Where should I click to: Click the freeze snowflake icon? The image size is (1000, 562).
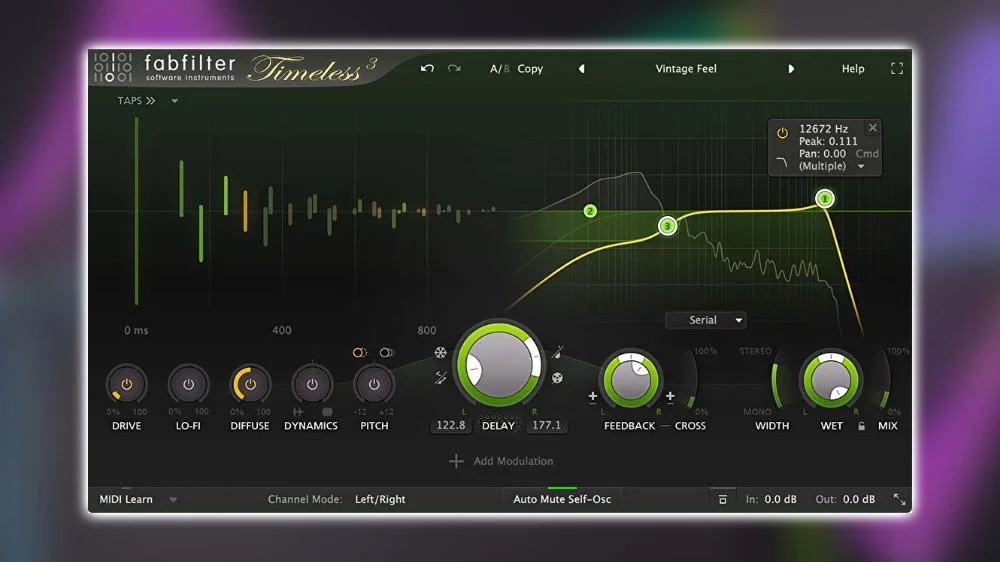tap(441, 353)
